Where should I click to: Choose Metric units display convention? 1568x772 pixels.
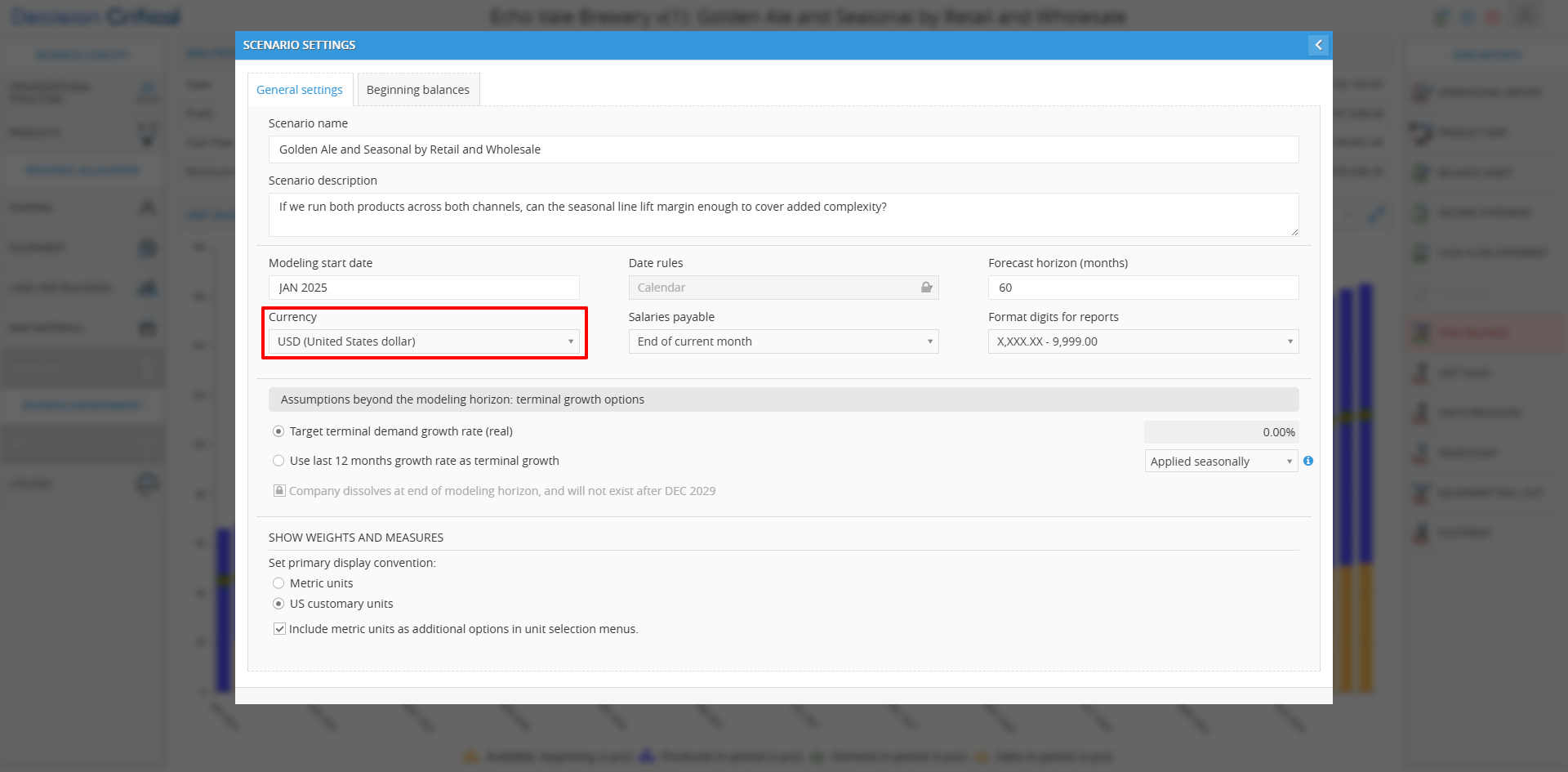[278, 583]
